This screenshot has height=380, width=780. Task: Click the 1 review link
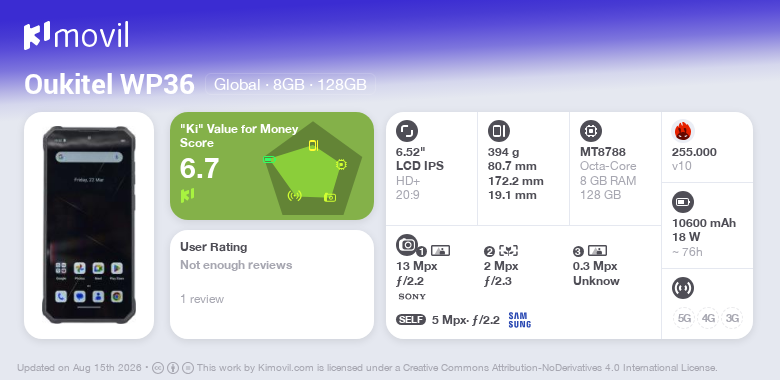coord(202,299)
